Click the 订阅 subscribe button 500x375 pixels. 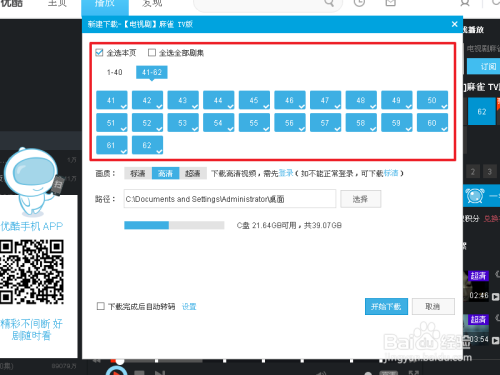tap(484, 66)
